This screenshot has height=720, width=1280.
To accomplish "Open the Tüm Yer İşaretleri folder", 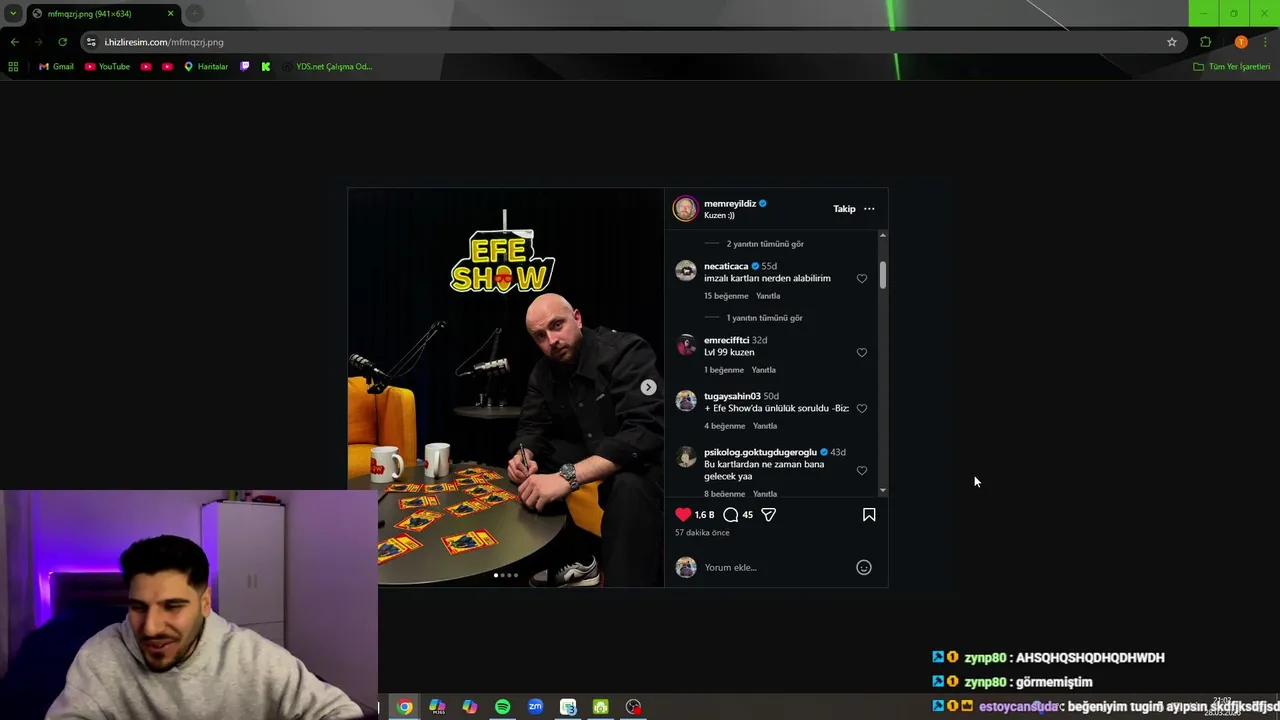I will 1231,66.
